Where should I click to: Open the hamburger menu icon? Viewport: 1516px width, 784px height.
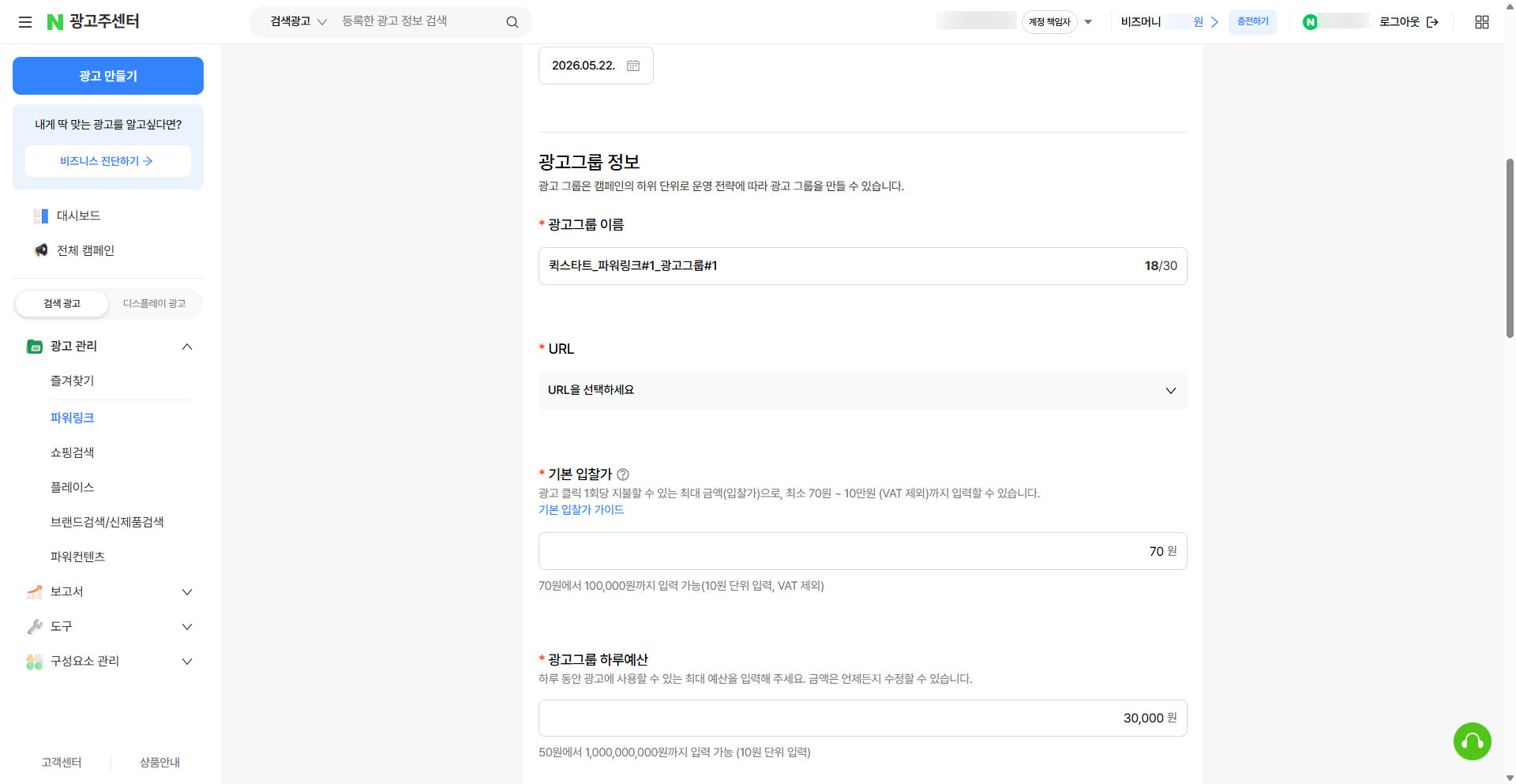coord(25,22)
